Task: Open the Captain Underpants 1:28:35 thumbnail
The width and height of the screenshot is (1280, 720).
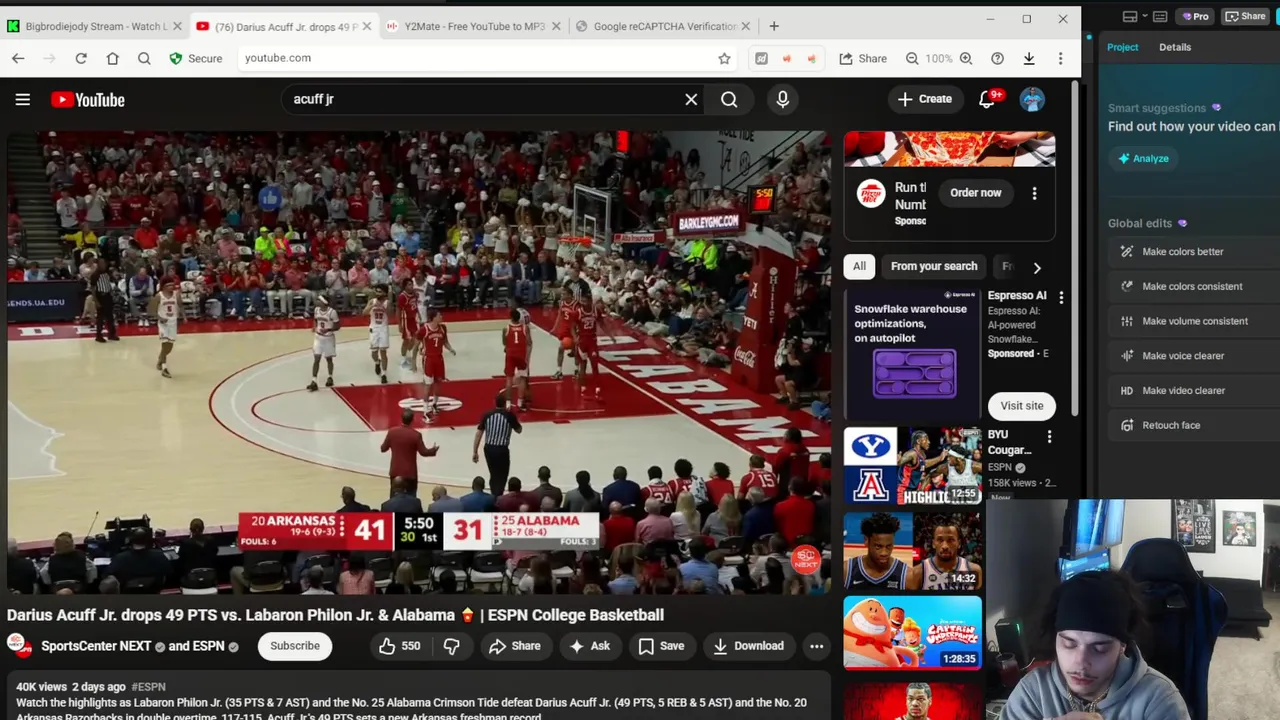Action: point(912,633)
